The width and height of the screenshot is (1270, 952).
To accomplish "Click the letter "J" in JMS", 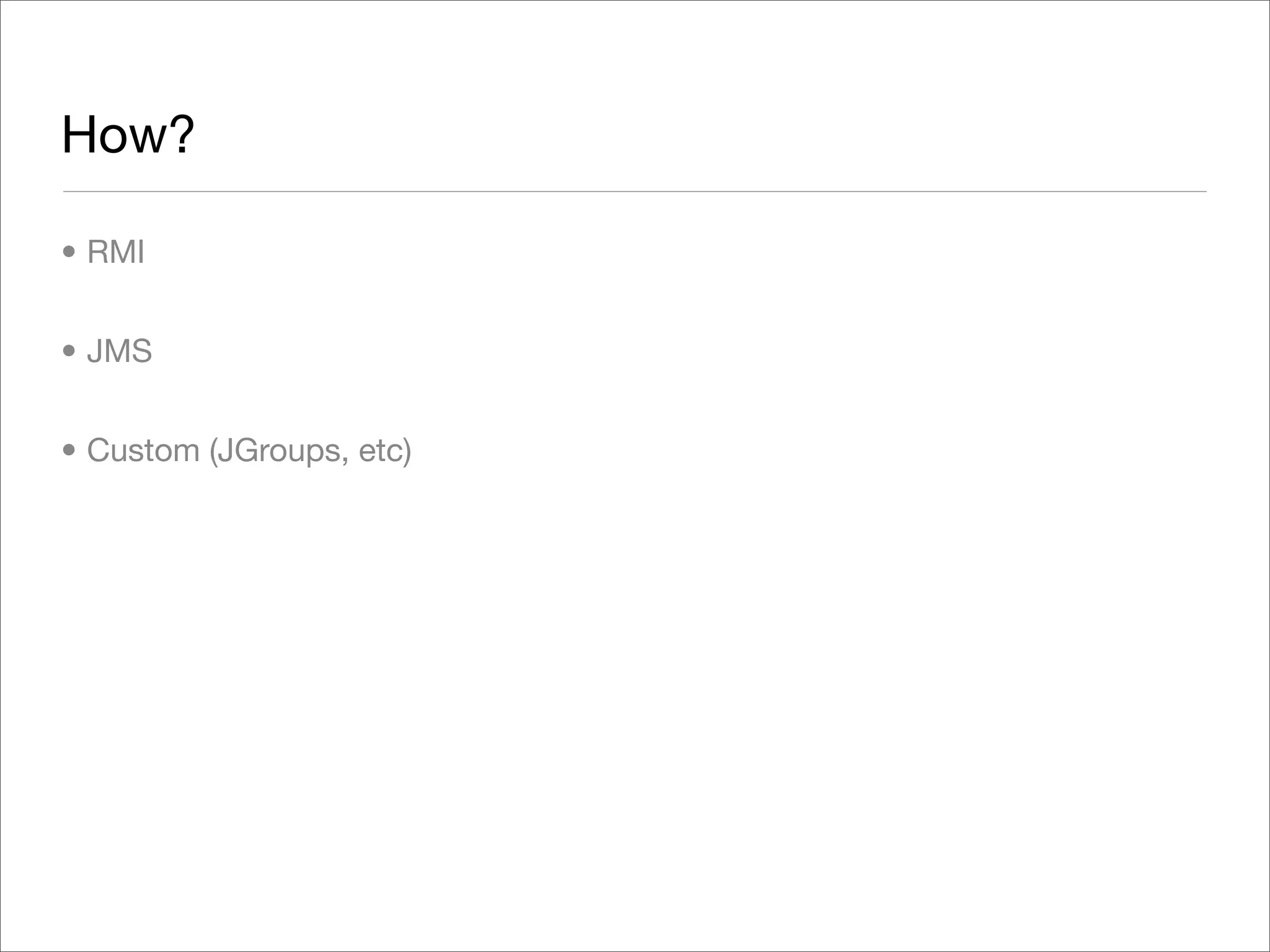I will pos(94,351).
